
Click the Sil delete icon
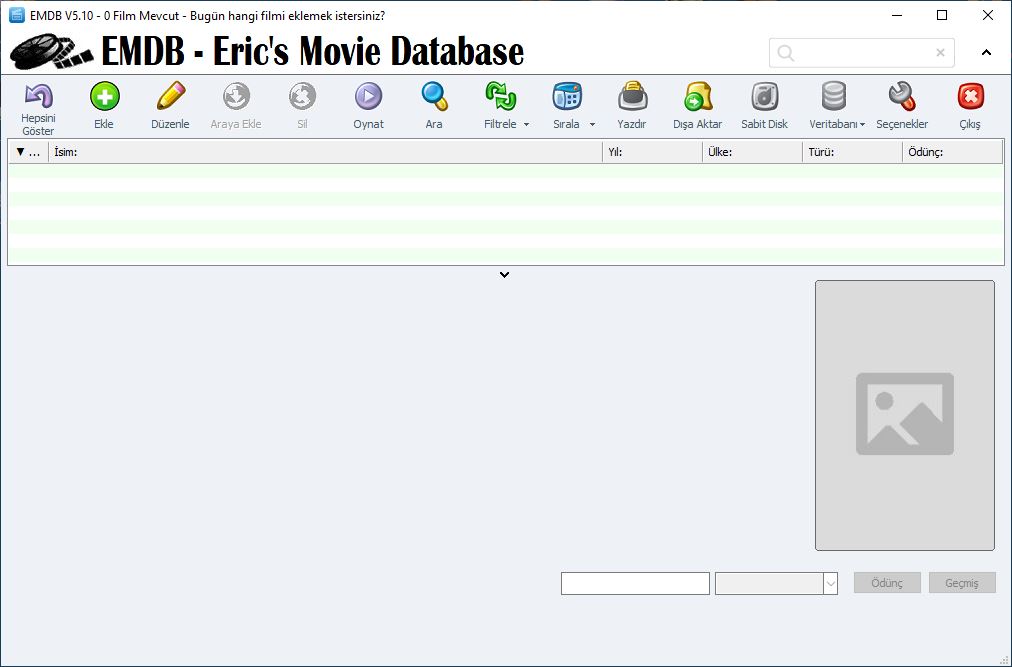click(302, 96)
